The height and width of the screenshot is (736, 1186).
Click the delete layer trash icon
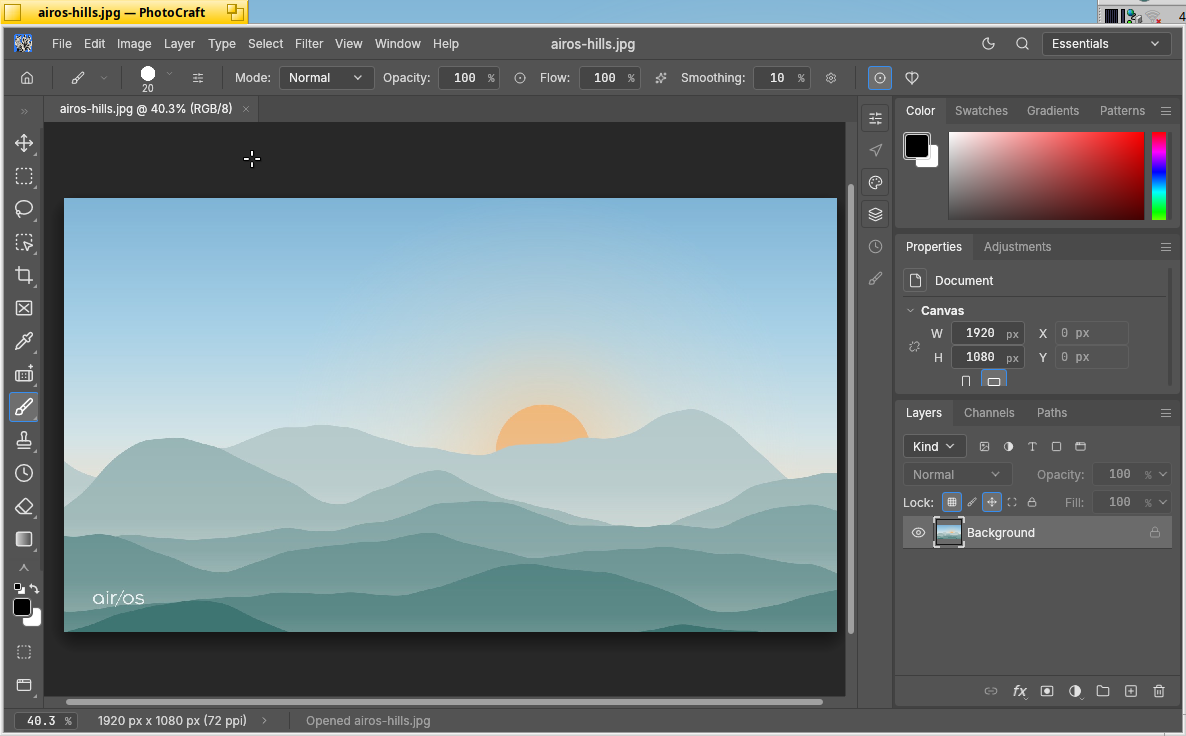point(1159,691)
